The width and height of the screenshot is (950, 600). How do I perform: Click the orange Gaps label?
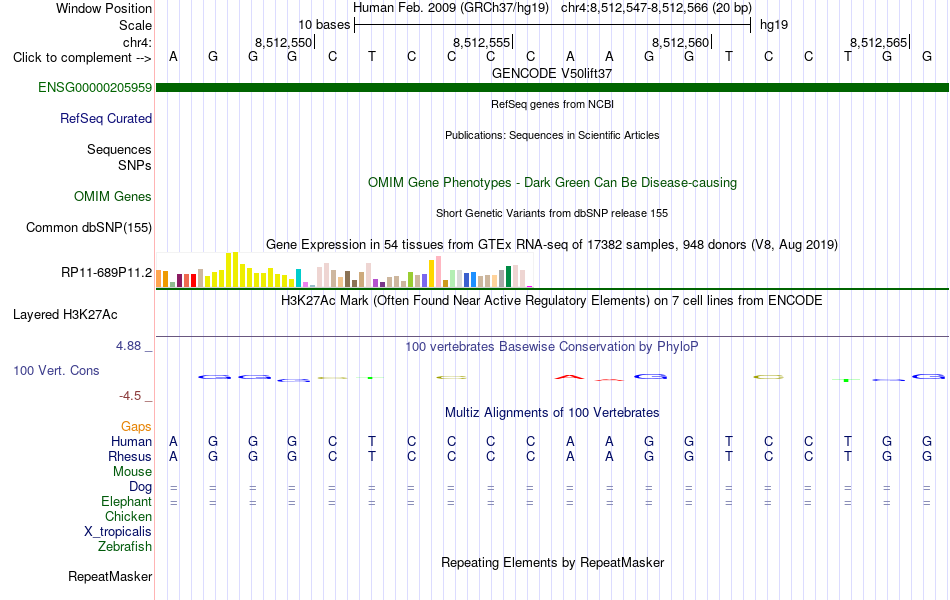pos(136,427)
